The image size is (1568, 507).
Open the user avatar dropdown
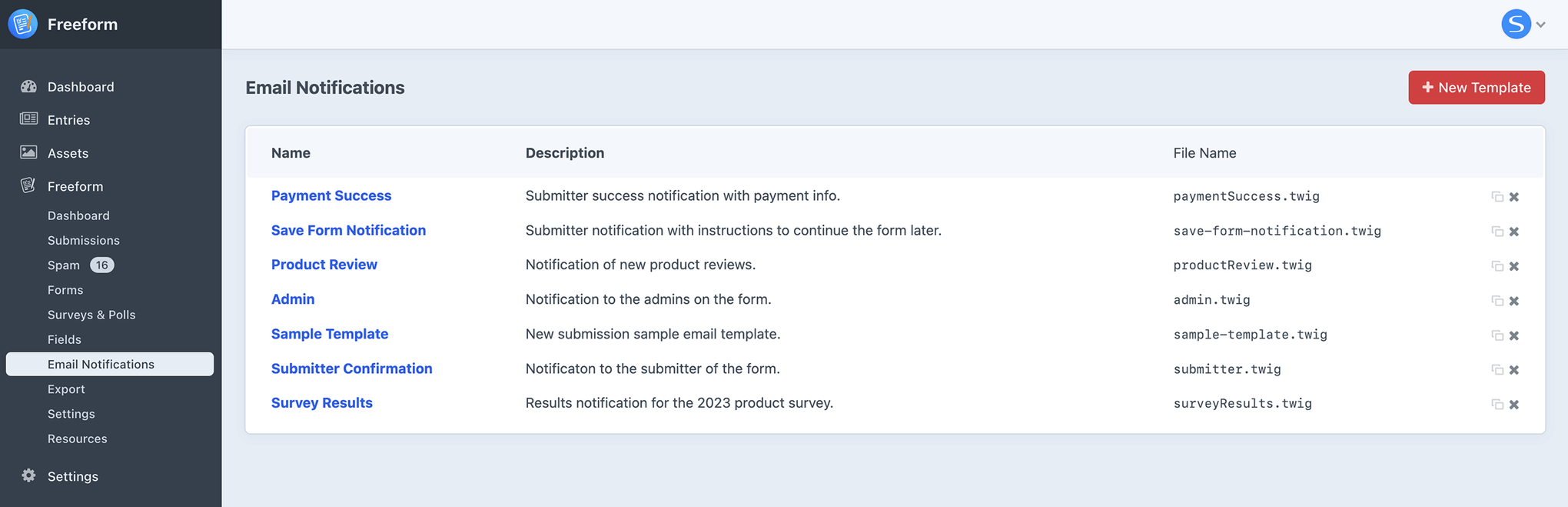point(1515,24)
